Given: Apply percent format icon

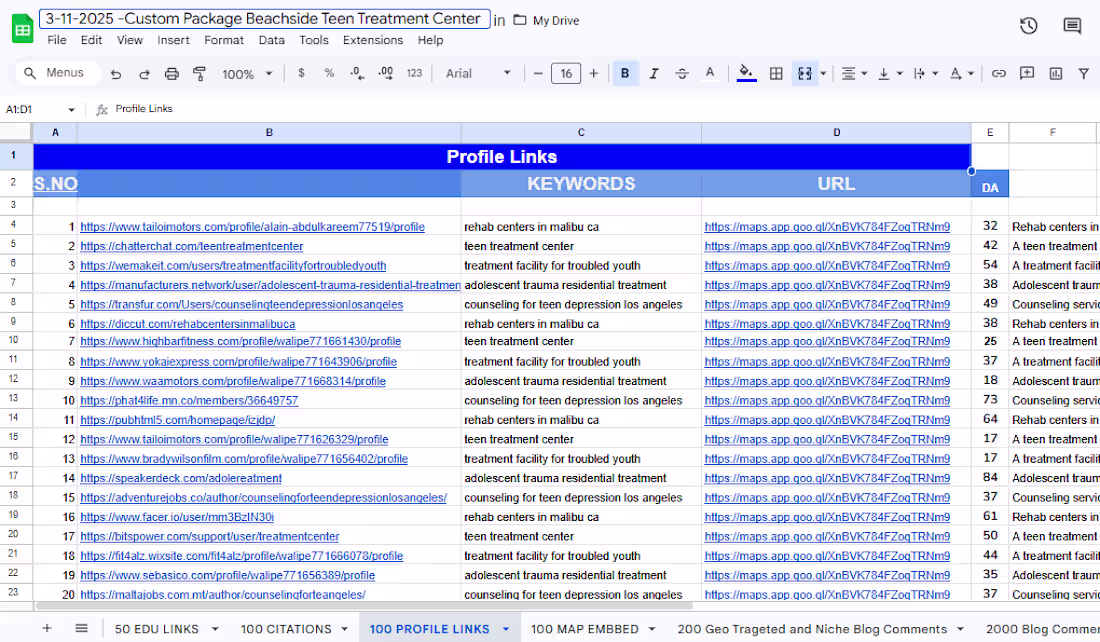Looking at the screenshot, I should coord(329,73).
